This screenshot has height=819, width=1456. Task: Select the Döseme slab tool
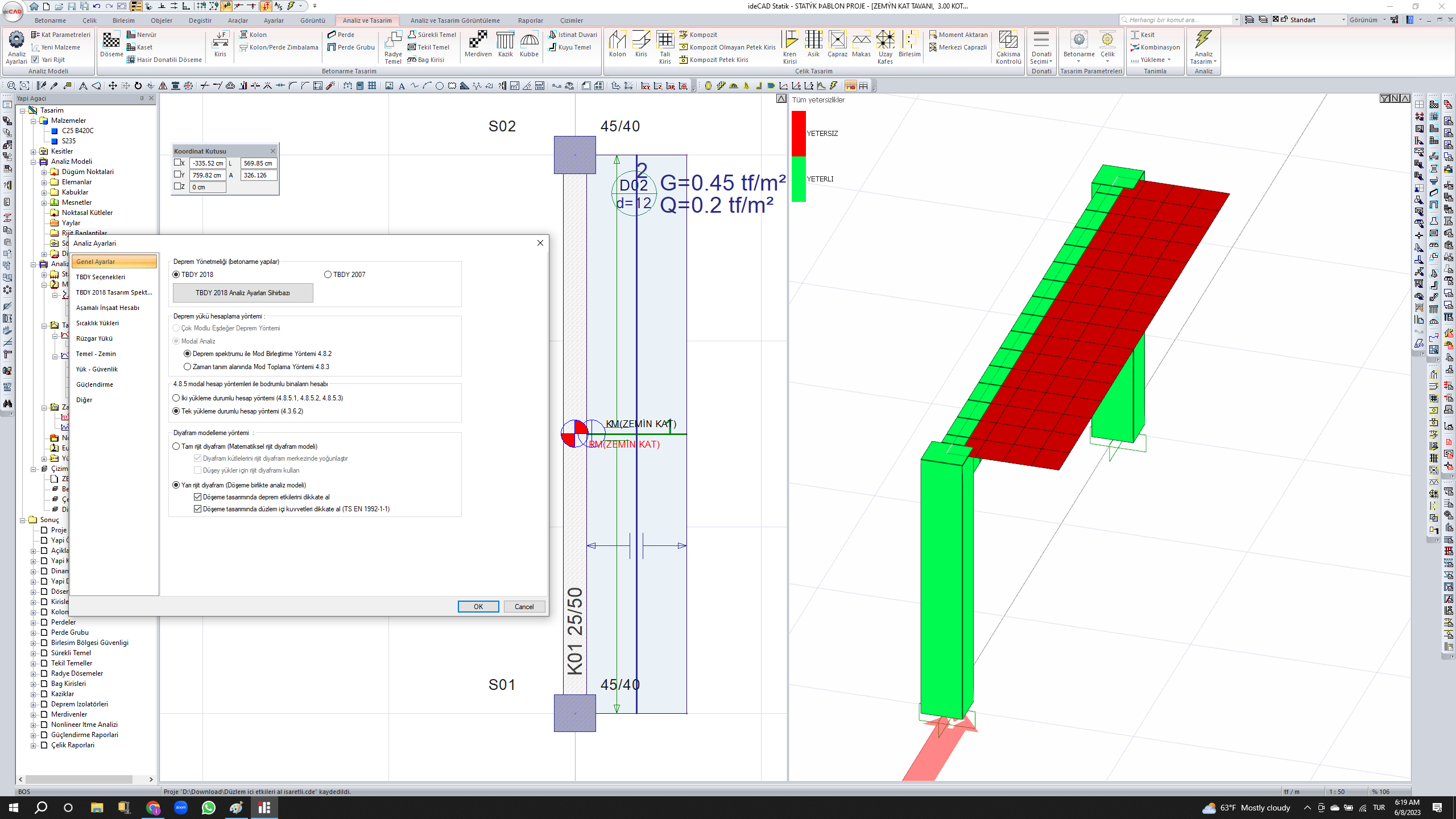point(111,44)
